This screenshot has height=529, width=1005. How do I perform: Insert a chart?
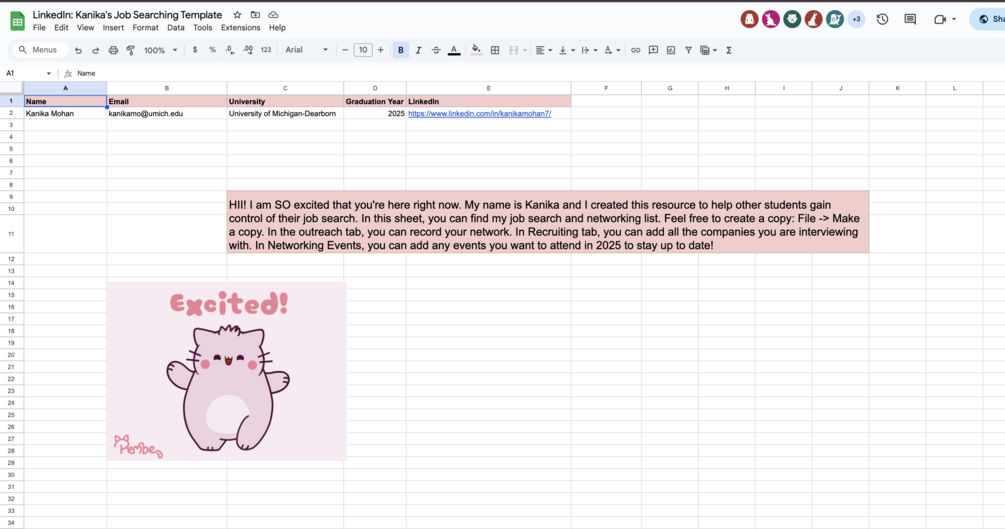pyautogui.click(x=671, y=50)
